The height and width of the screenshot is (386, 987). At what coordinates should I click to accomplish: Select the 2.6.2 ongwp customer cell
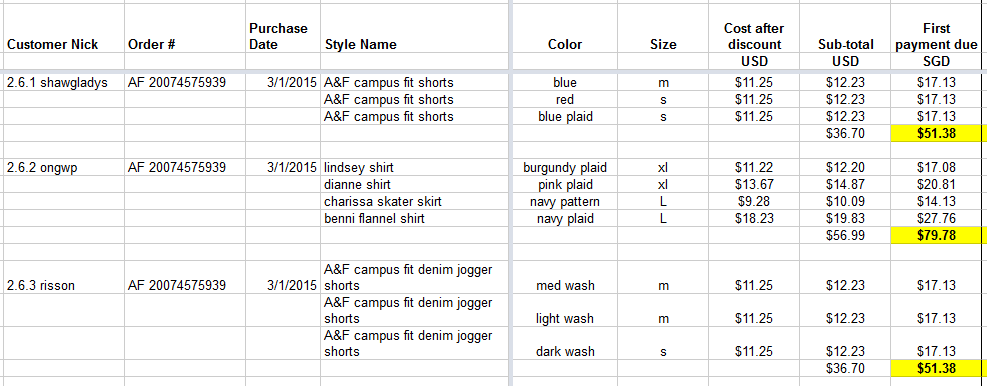point(63,167)
